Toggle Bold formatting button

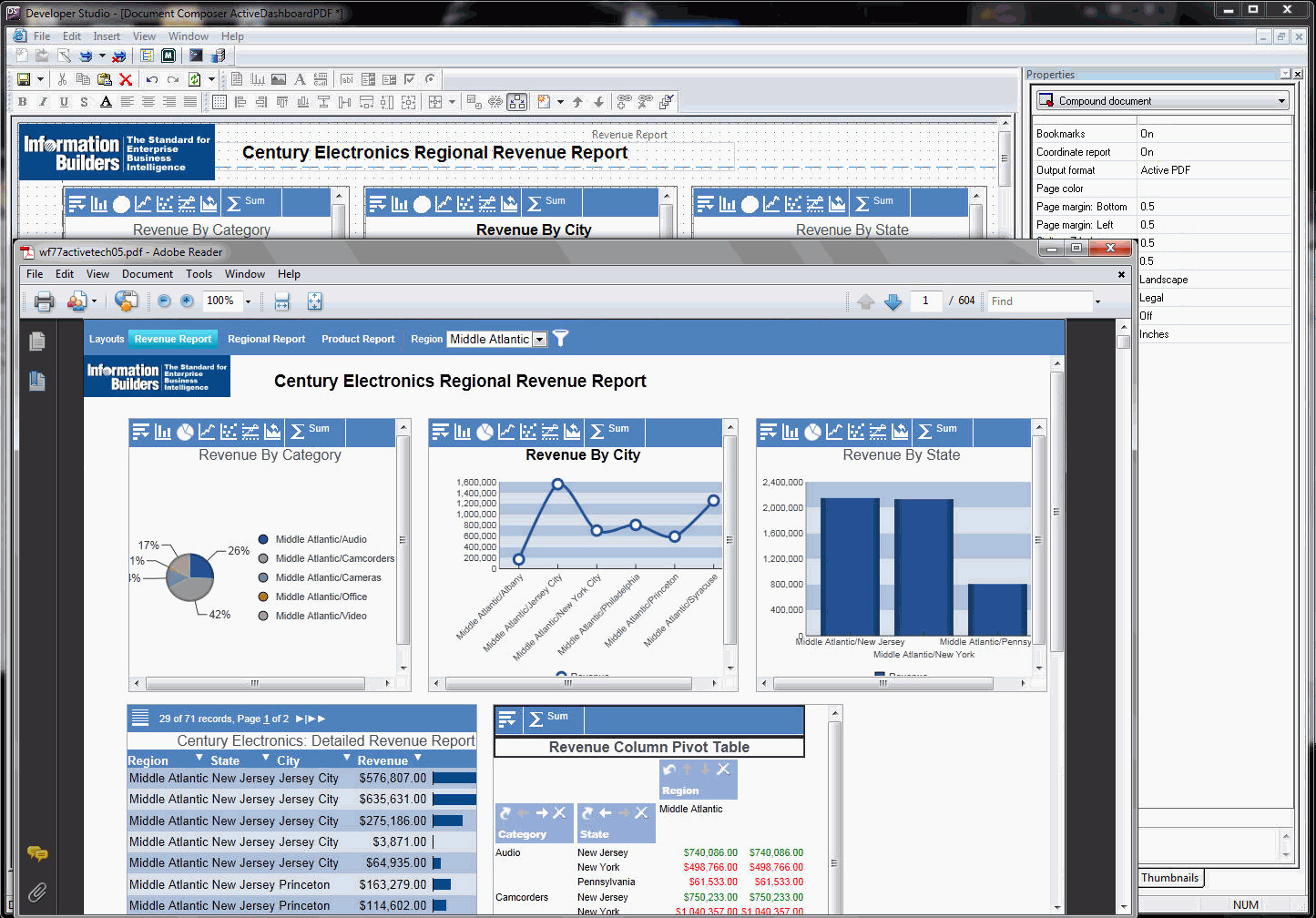[23, 102]
